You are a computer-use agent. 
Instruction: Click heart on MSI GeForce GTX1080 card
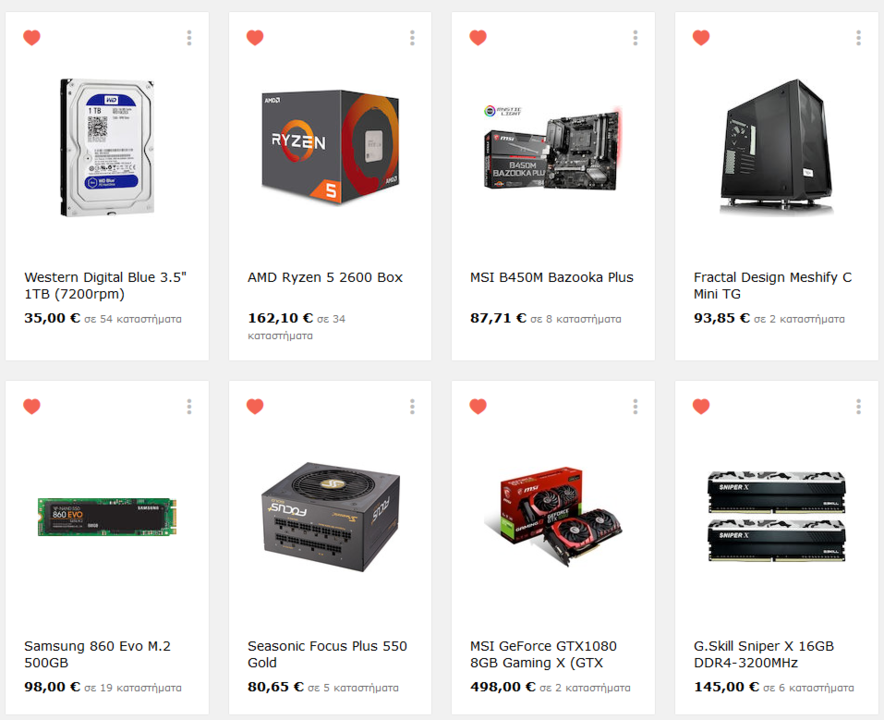click(478, 407)
